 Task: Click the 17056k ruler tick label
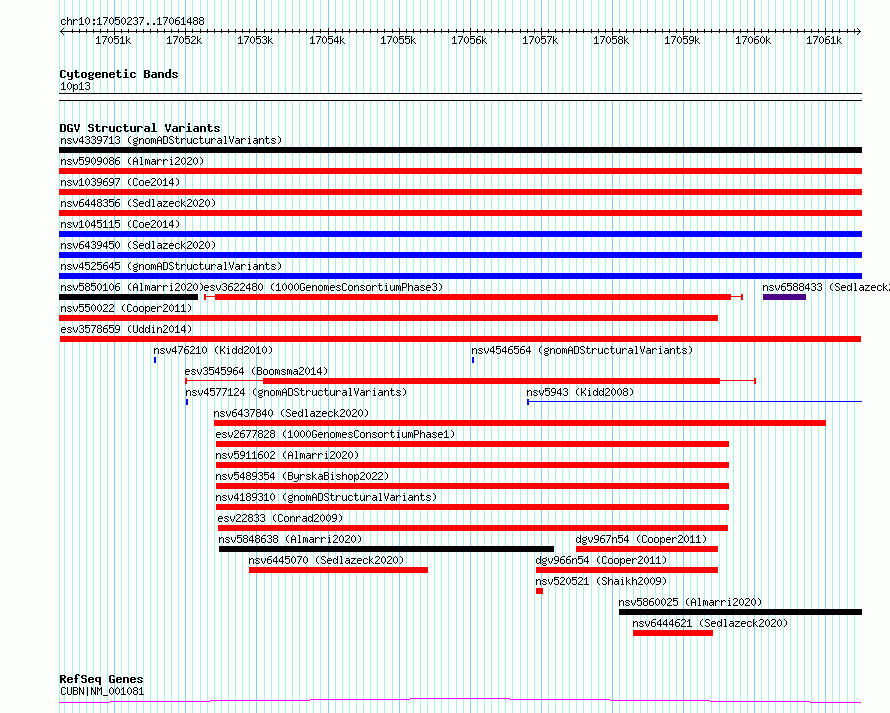click(469, 40)
